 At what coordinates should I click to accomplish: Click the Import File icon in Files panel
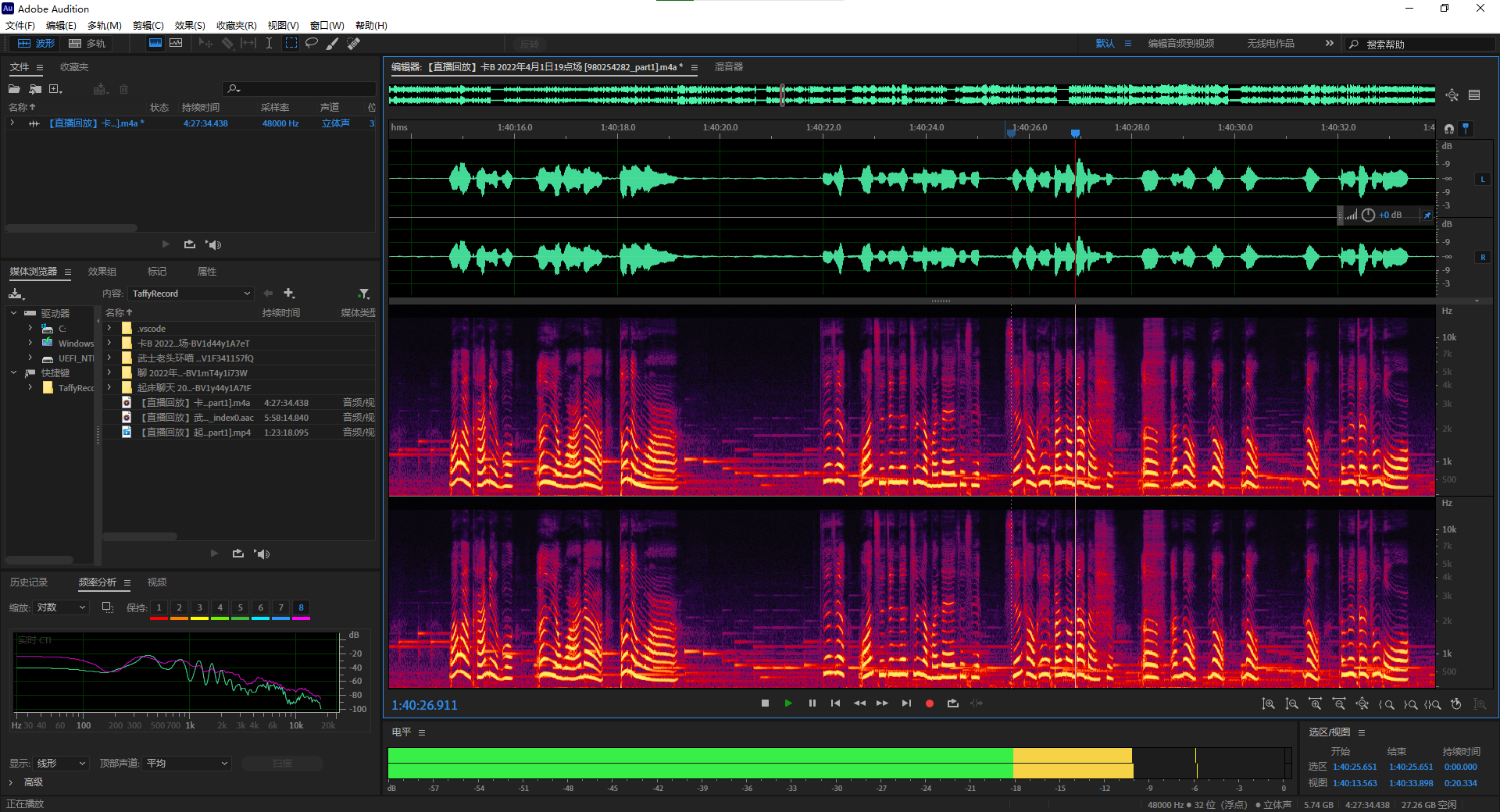[x=35, y=89]
